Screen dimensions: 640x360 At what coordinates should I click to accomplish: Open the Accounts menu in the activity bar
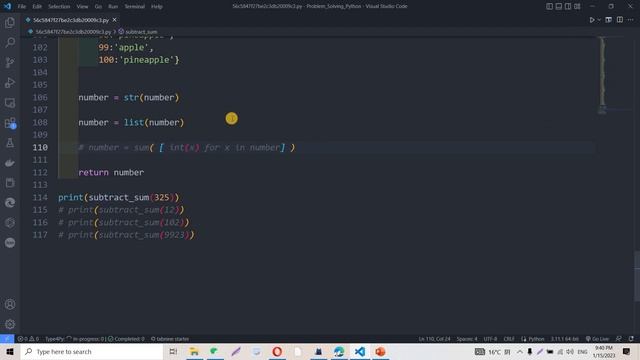[x=10, y=304]
